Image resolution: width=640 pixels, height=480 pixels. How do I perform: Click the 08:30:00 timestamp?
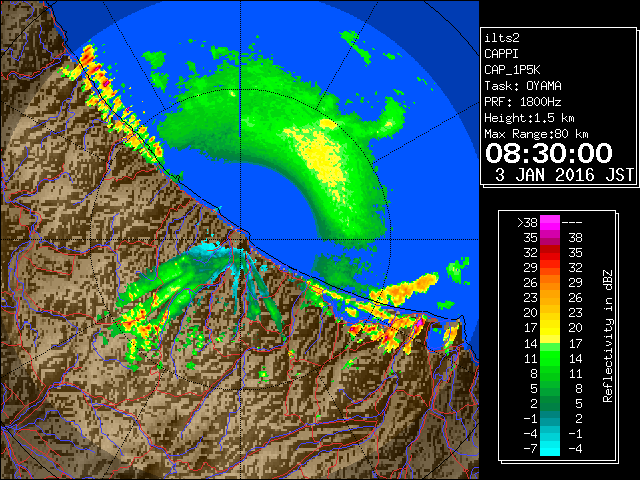tap(549, 153)
